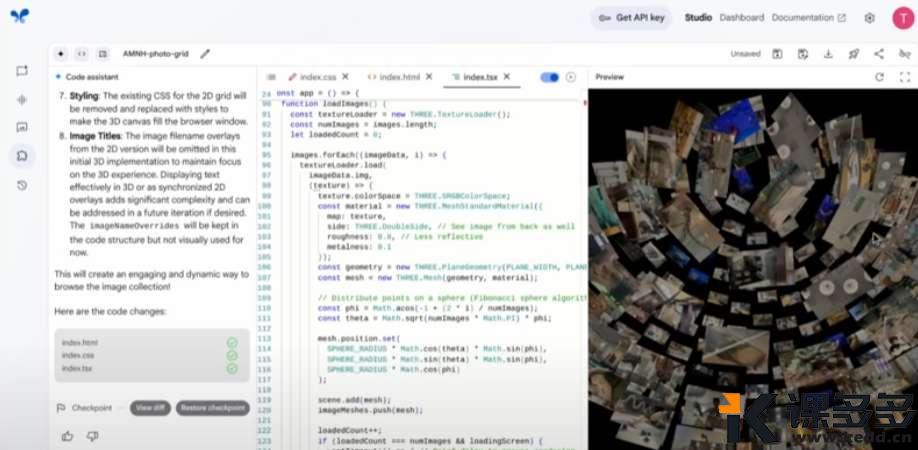Click the AMNH-photo-grid app name
This screenshot has height=450, width=918.
[x=156, y=54]
